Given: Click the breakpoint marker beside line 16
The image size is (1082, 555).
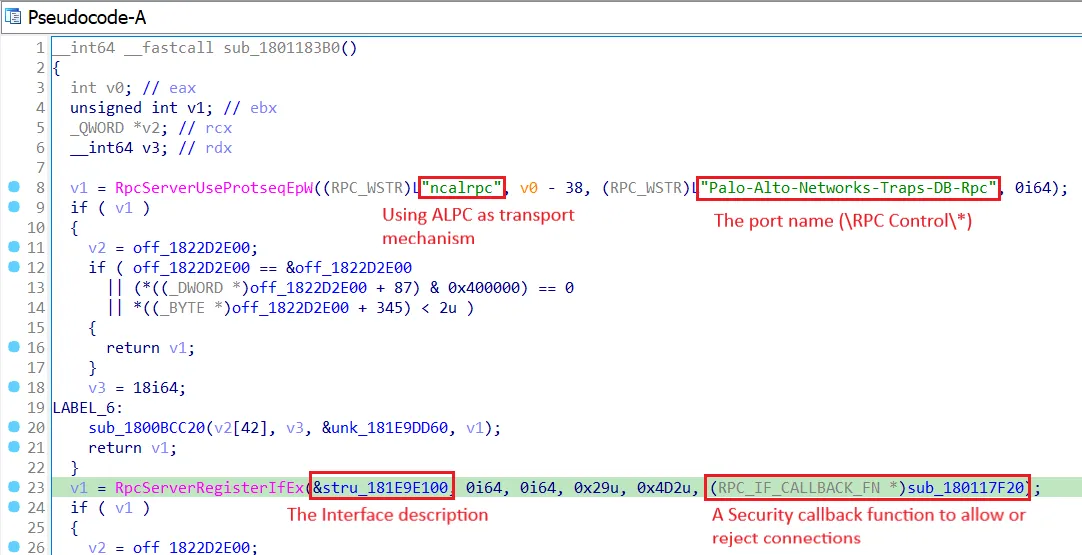Looking at the screenshot, I should tap(13, 348).
